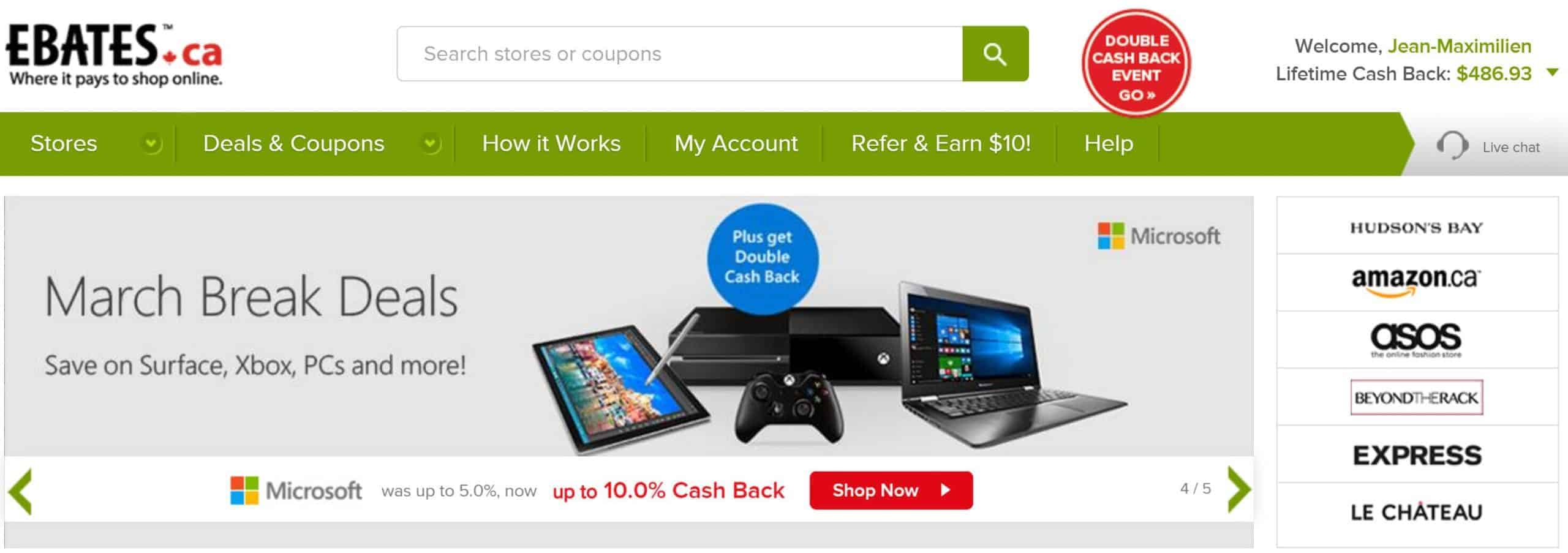Screen dimensions: 1568x553
Task: Expand the Stores dropdown arrow
Action: tap(151, 144)
